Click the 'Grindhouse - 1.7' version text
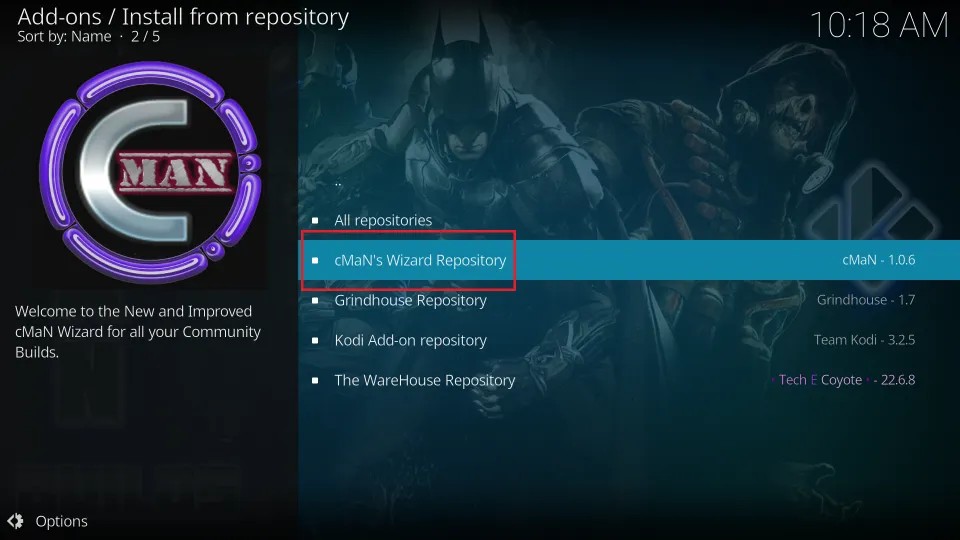960x540 pixels. click(x=866, y=299)
